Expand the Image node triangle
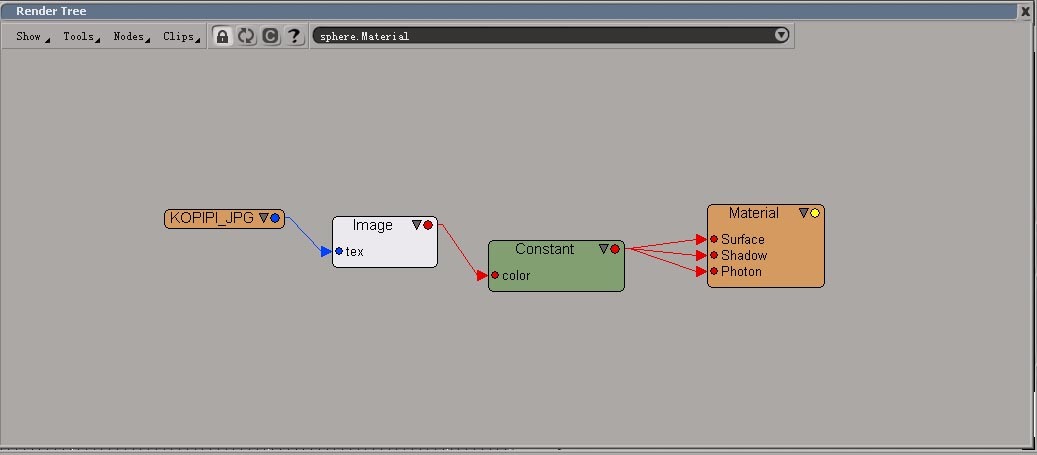The height and width of the screenshot is (455, 1037). 417,225
